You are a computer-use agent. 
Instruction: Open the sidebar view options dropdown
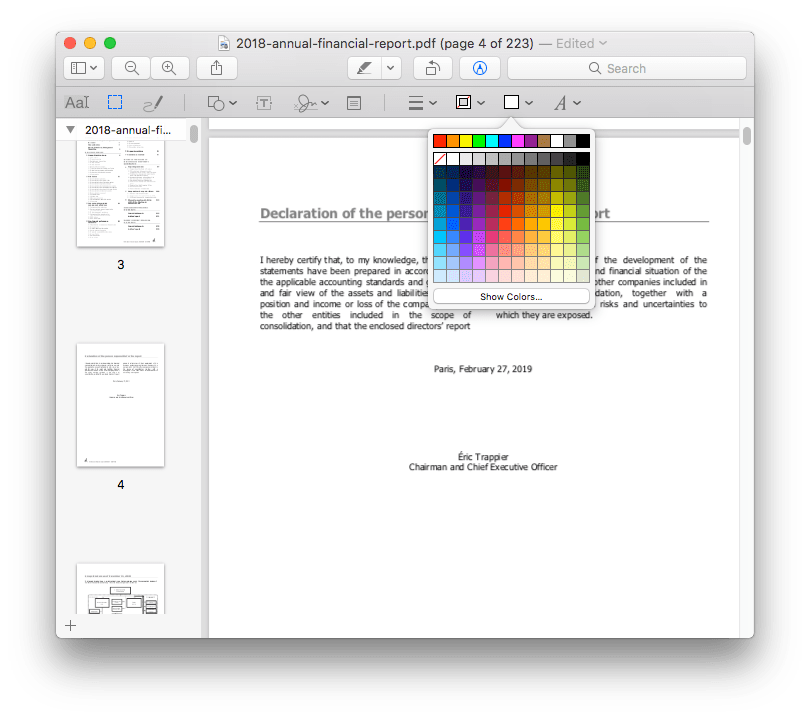click(x=83, y=68)
